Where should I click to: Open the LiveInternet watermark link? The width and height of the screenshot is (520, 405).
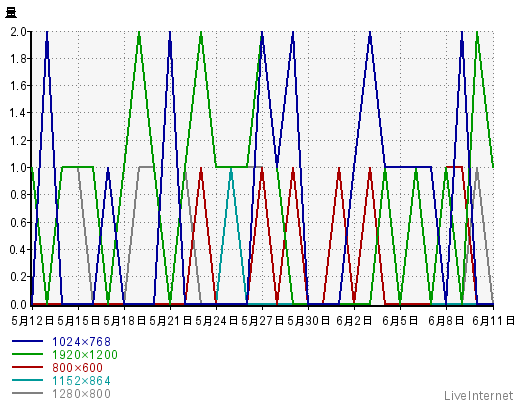tap(479, 396)
